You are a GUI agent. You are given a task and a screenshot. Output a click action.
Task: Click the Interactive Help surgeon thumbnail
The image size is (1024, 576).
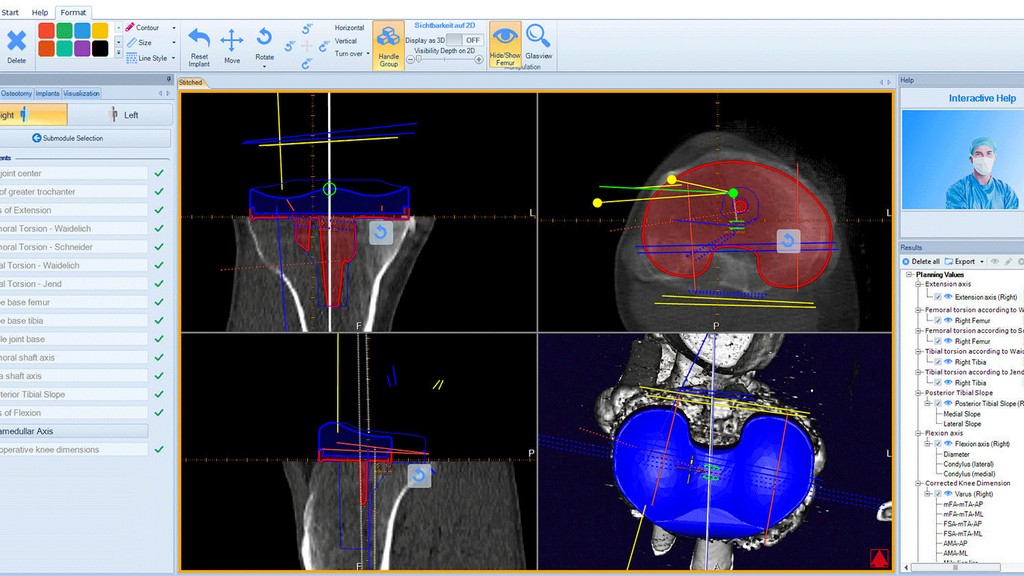[x=963, y=159]
